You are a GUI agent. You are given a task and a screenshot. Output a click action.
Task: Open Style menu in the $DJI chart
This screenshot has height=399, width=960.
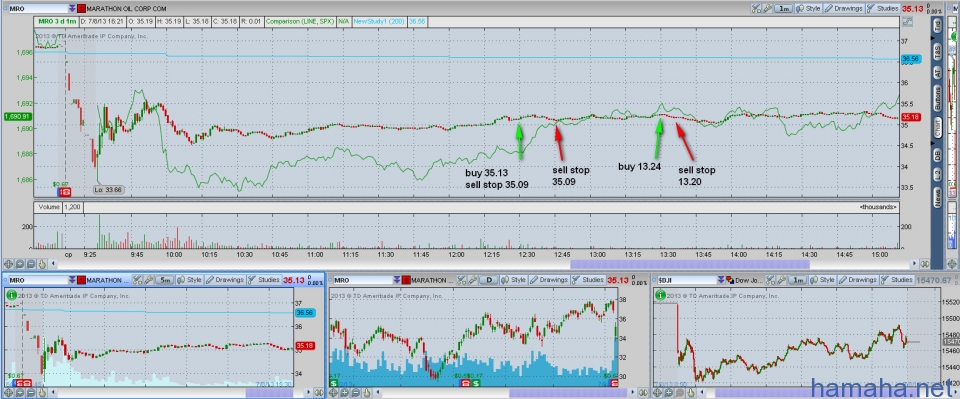(x=822, y=280)
